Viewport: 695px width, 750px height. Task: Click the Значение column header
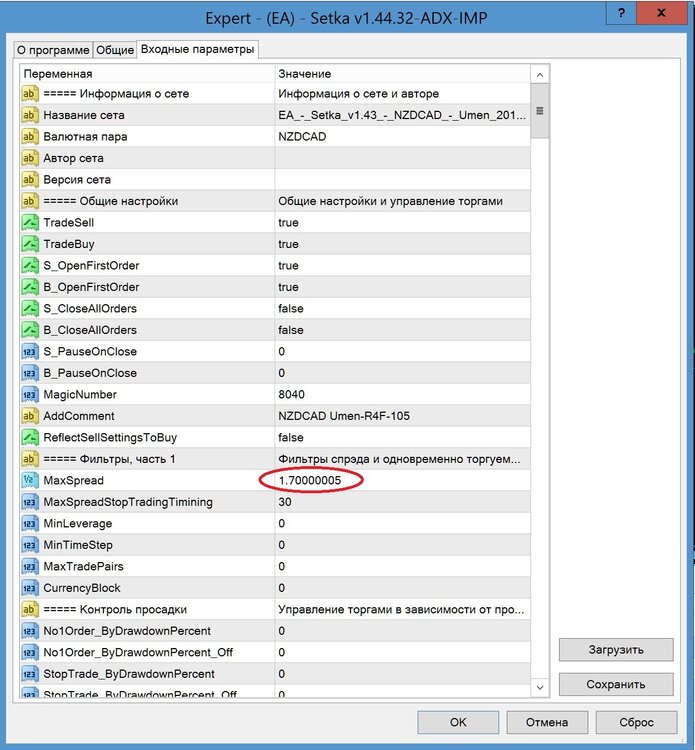pyautogui.click(x=403, y=74)
